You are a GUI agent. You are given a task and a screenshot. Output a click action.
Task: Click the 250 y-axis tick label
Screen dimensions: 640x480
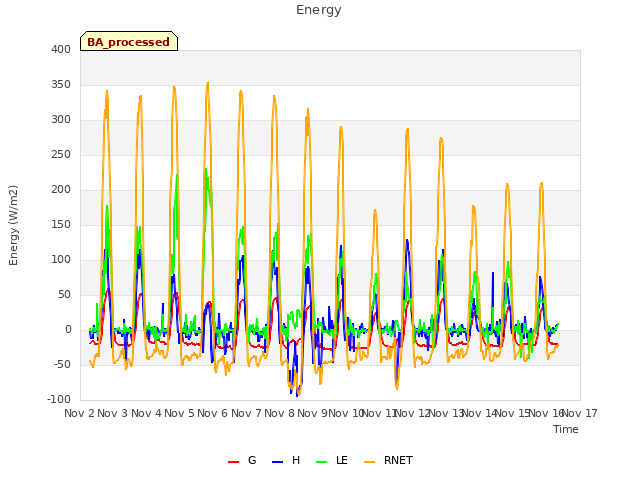point(61,155)
